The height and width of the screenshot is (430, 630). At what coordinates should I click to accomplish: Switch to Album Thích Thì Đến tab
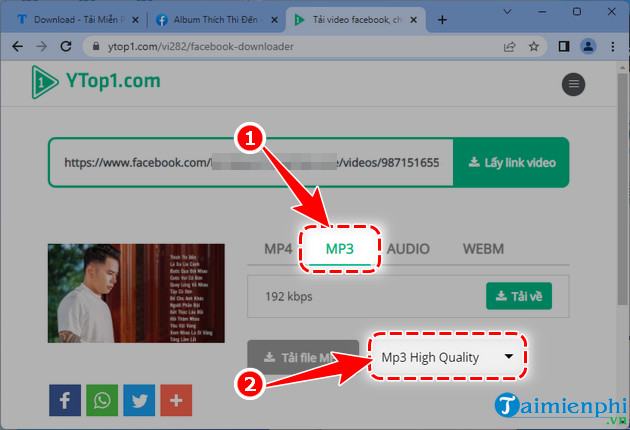(x=214, y=20)
